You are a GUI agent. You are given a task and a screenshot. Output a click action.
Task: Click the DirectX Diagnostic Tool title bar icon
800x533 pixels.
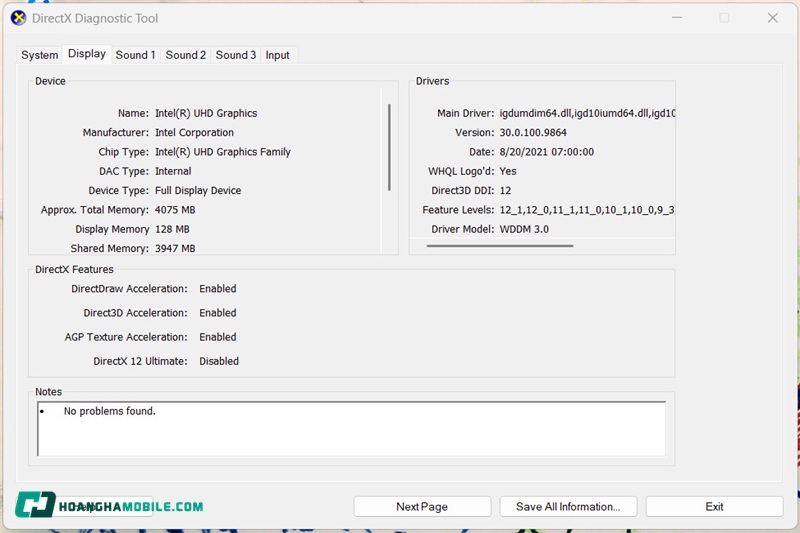coord(18,18)
